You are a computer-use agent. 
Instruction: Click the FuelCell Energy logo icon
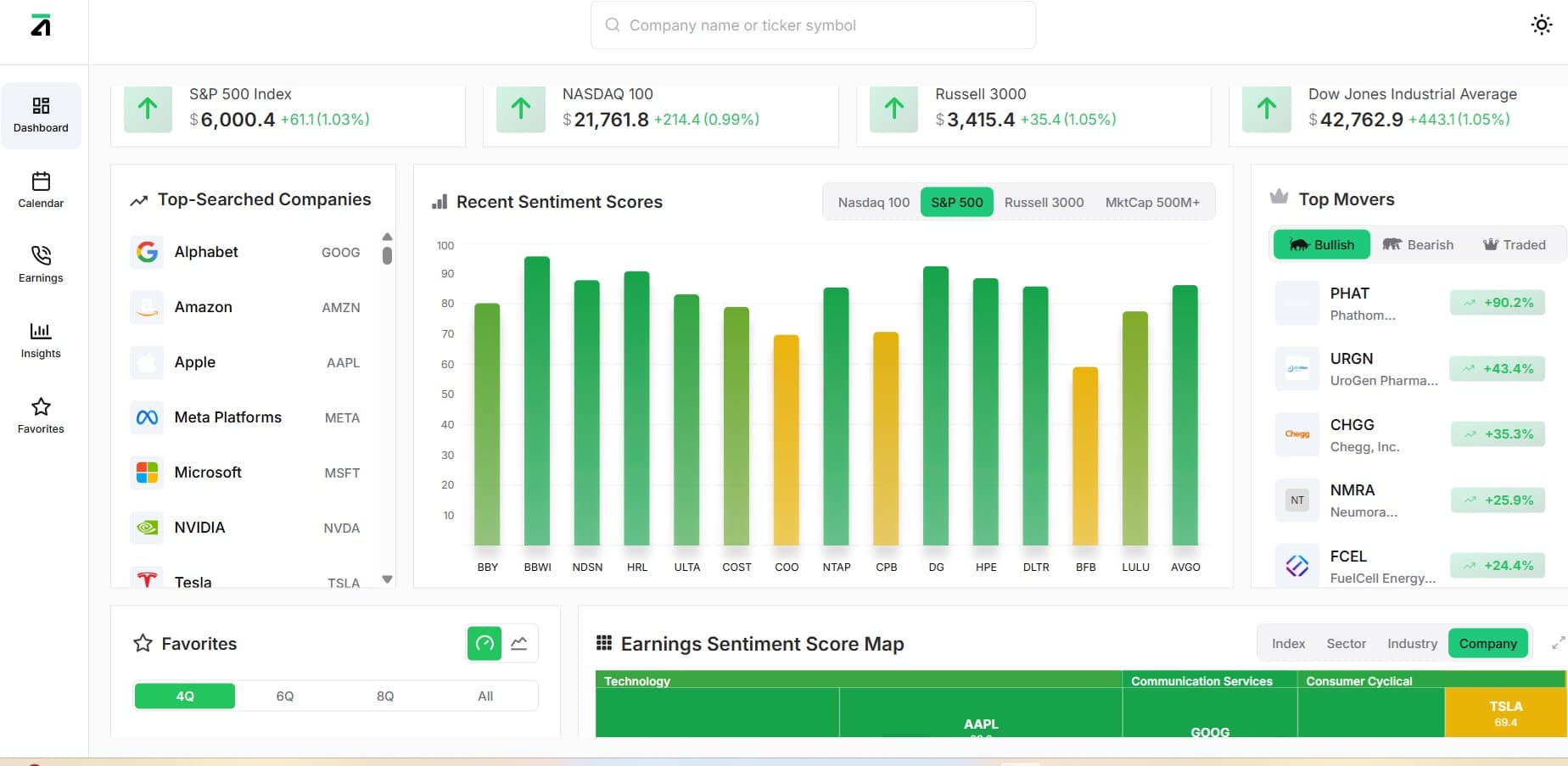pos(1297,566)
